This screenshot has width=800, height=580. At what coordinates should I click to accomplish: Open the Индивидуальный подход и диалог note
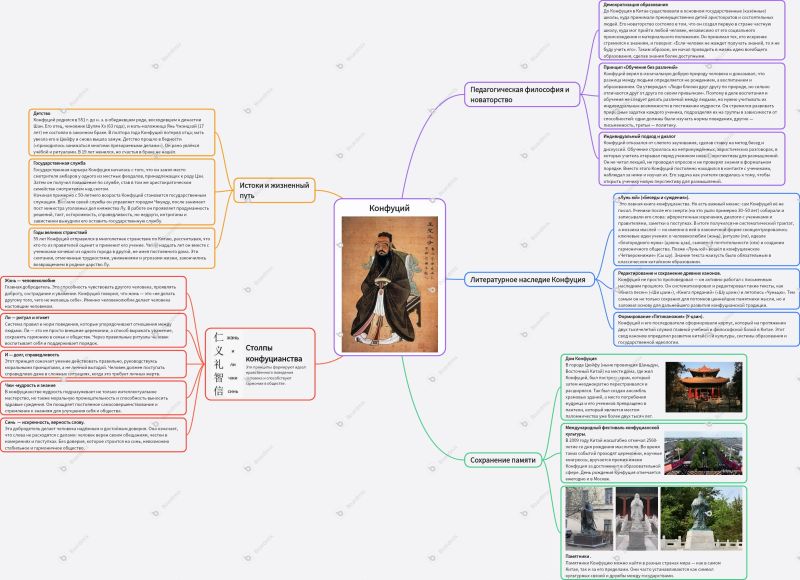[692, 159]
